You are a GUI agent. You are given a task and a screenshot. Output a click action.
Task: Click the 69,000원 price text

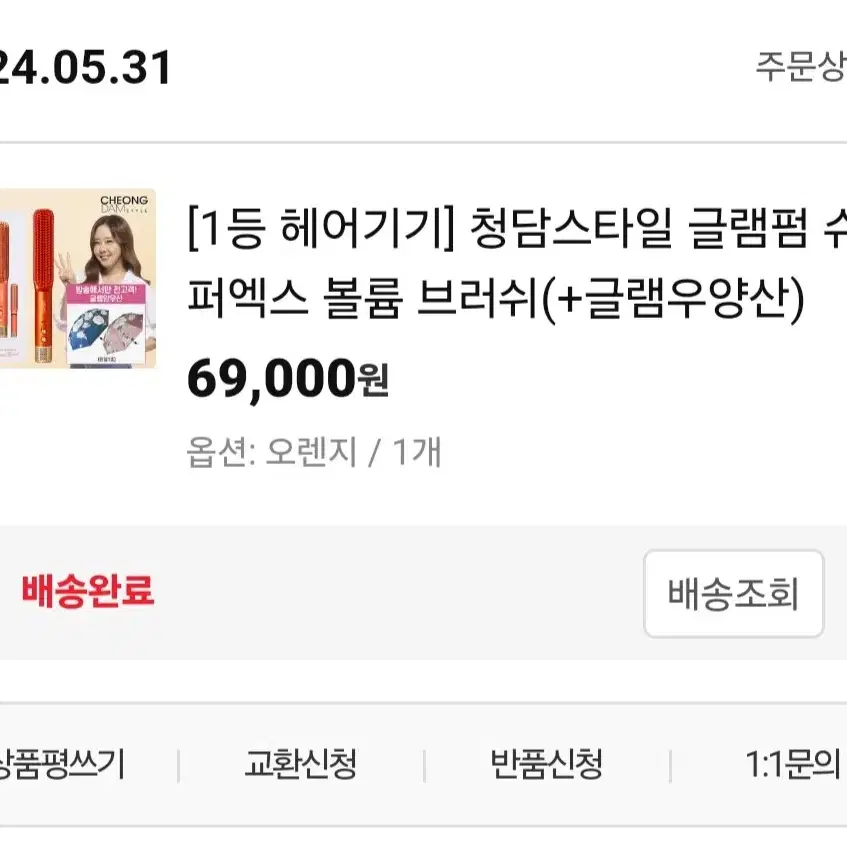288,378
